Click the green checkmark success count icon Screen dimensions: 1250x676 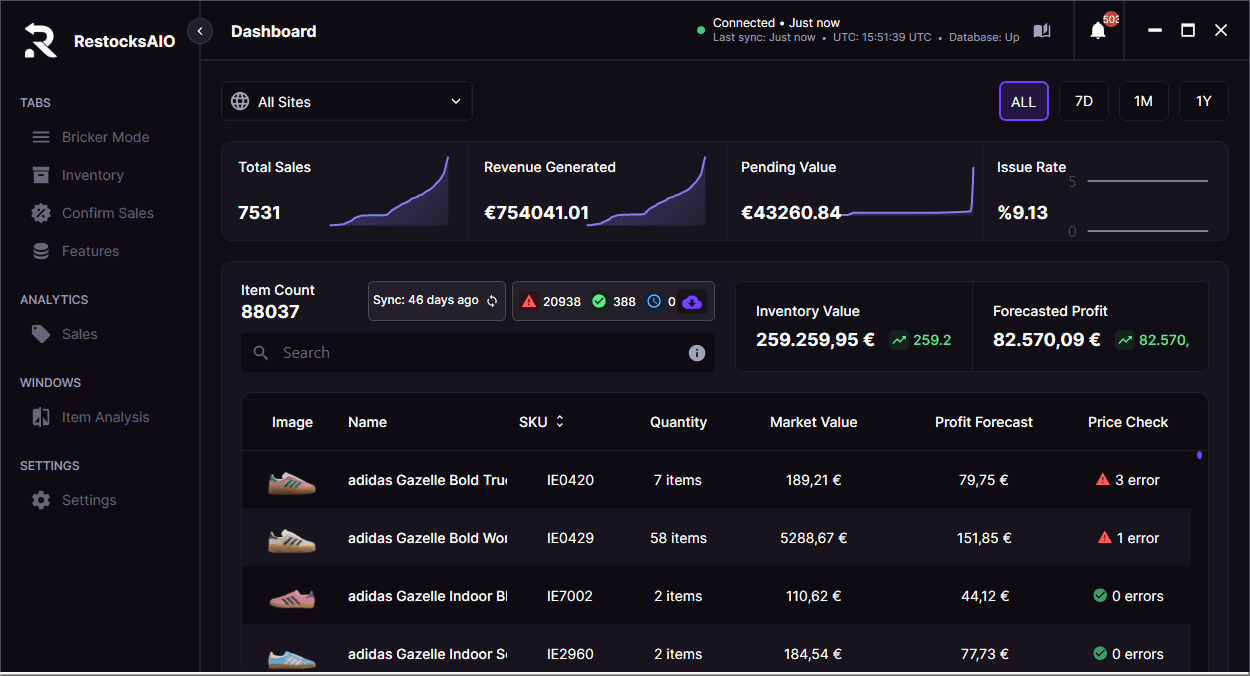tap(599, 301)
